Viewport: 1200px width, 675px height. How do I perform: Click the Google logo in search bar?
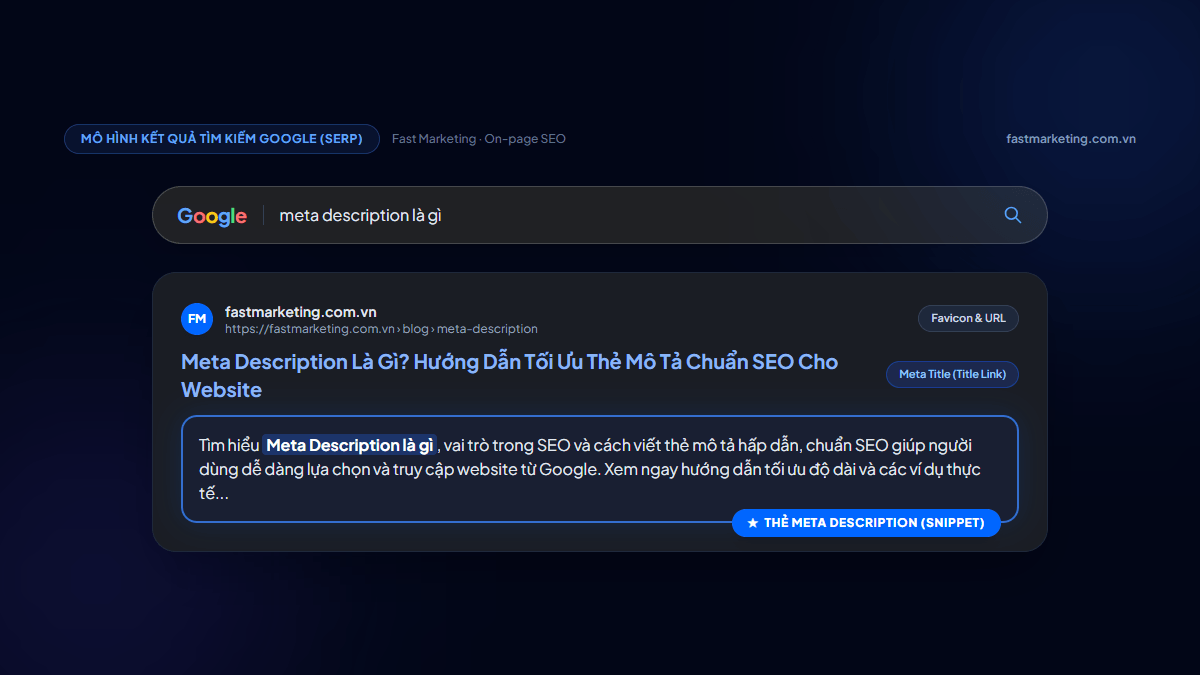[212, 216]
